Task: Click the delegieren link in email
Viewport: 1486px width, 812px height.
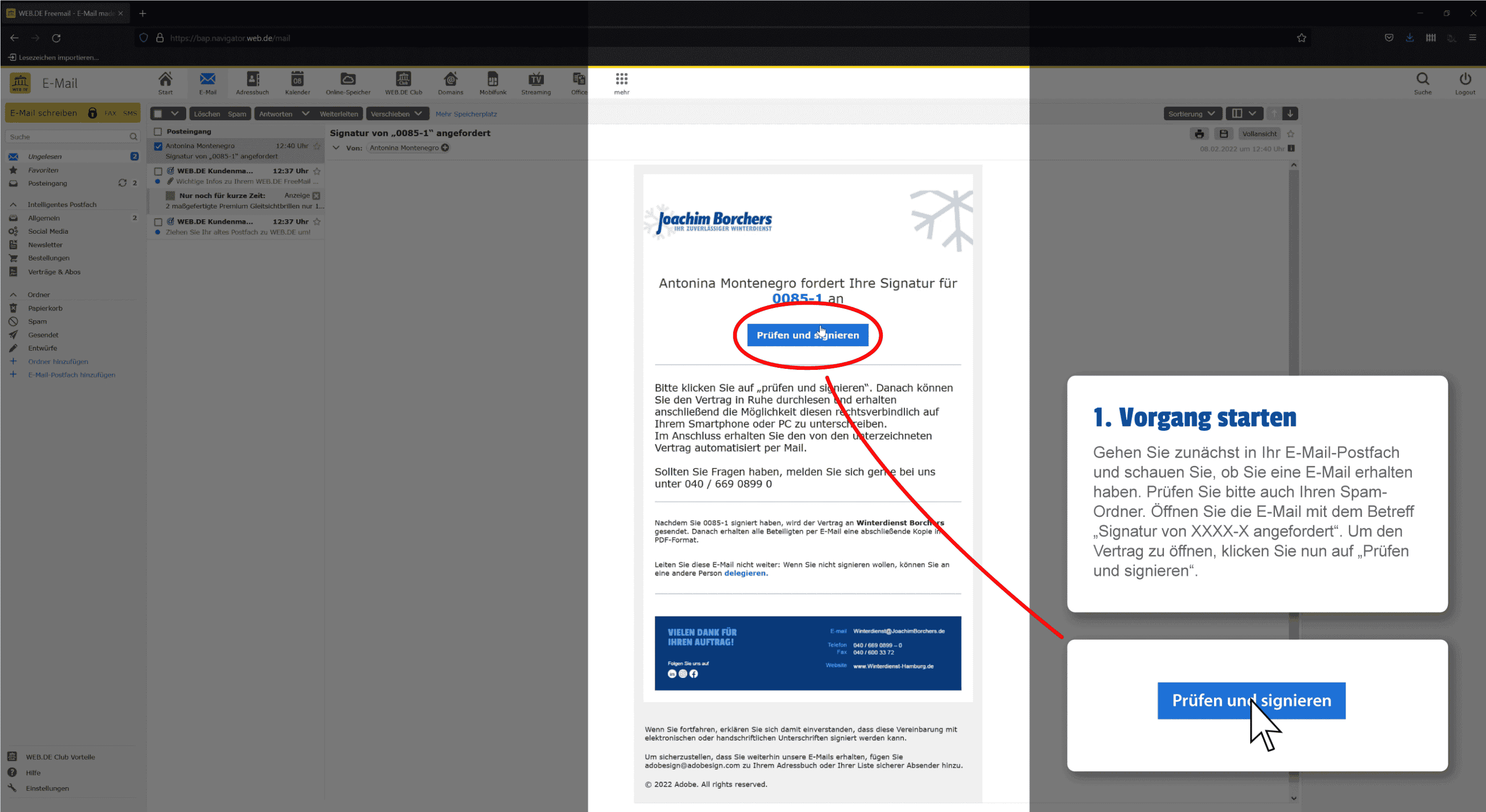Action: pos(745,573)
